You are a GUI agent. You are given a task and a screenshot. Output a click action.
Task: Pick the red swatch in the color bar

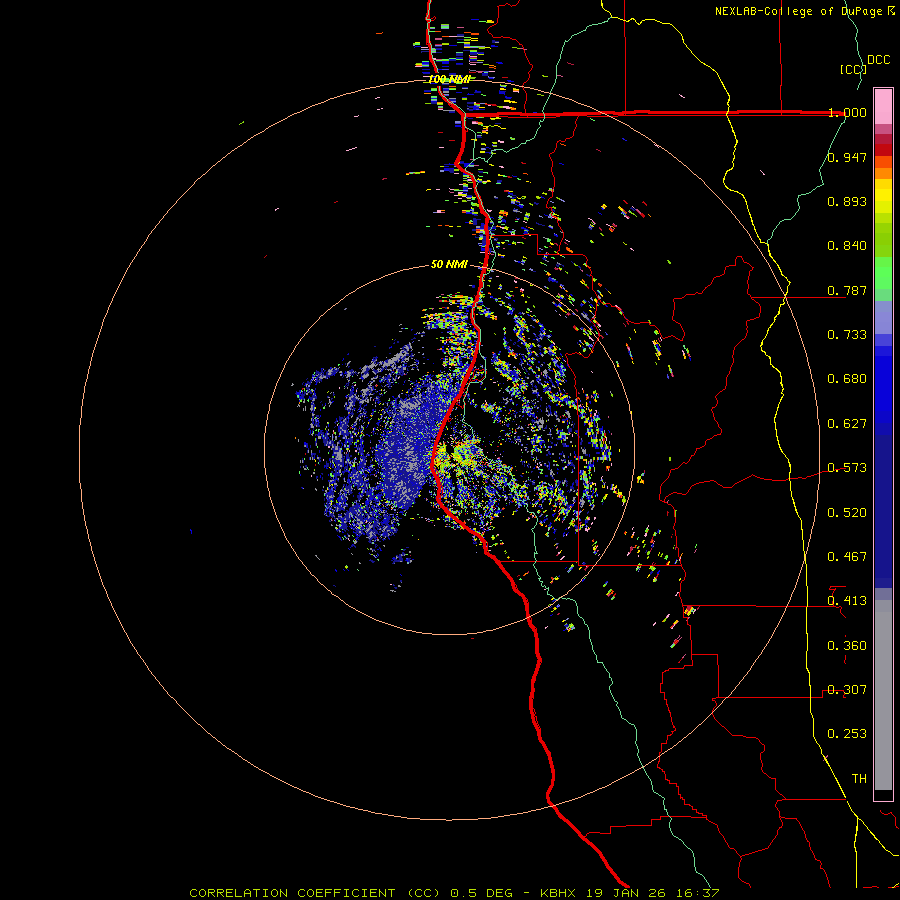[883, 150]
